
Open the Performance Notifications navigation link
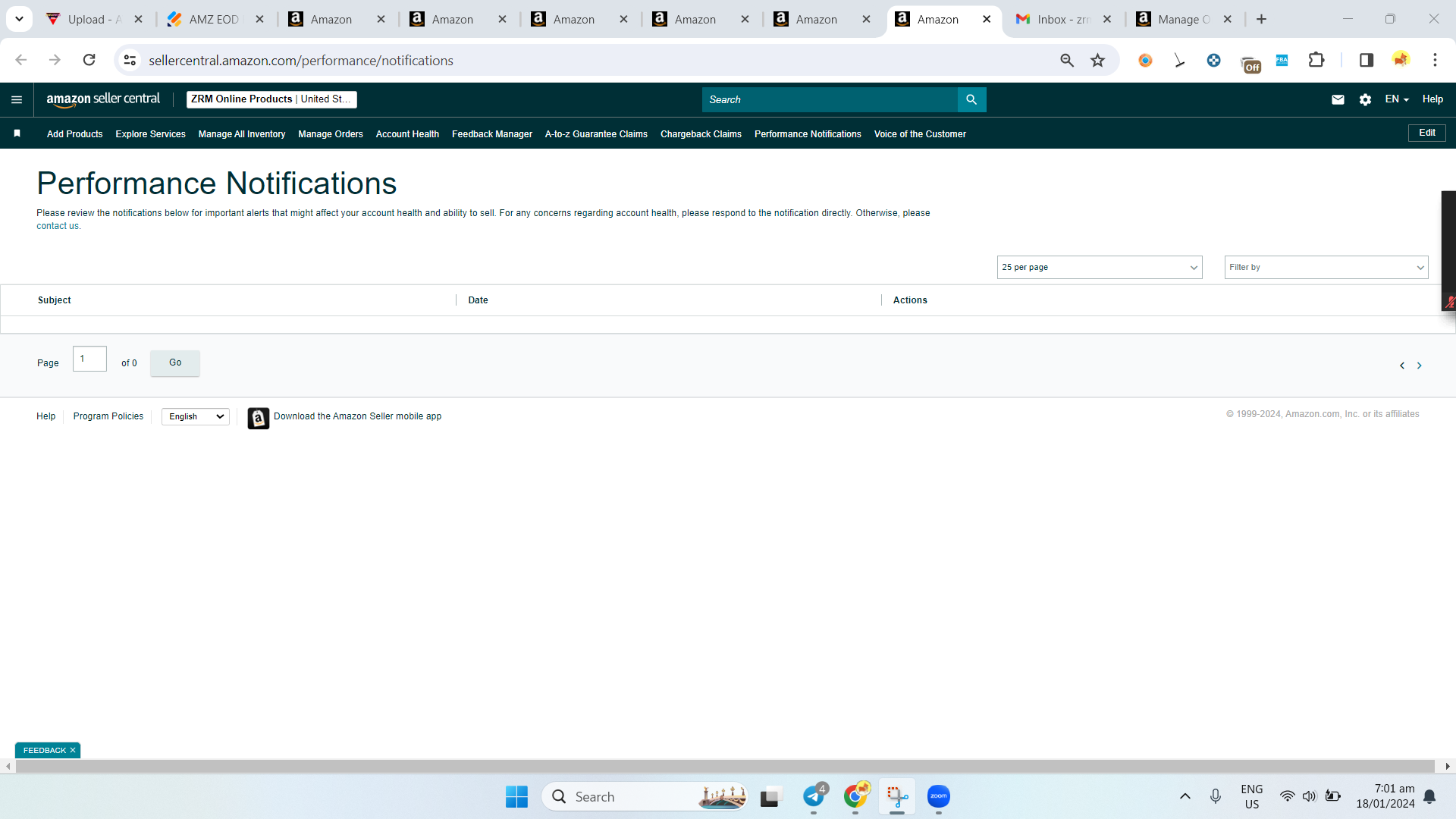pos(808,134)
